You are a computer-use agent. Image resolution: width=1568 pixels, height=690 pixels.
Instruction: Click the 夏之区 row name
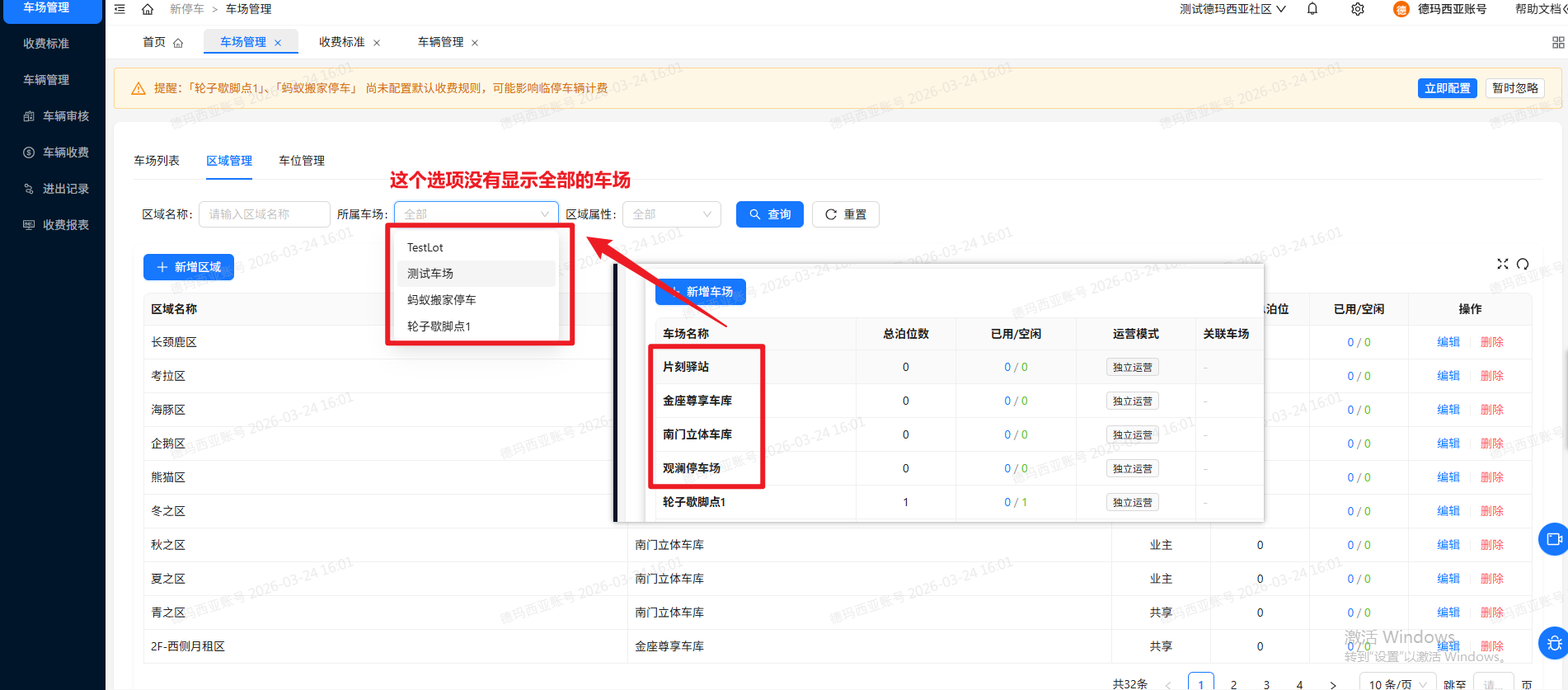[x=168, y=579]
